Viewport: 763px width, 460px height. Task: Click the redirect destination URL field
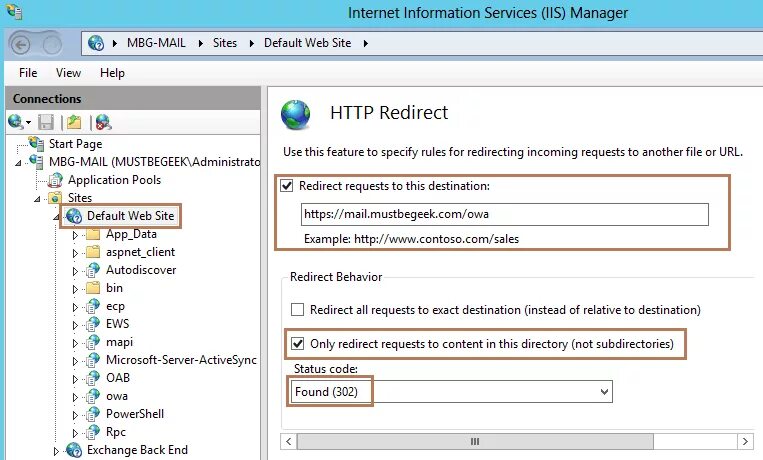tap(505, 214)
